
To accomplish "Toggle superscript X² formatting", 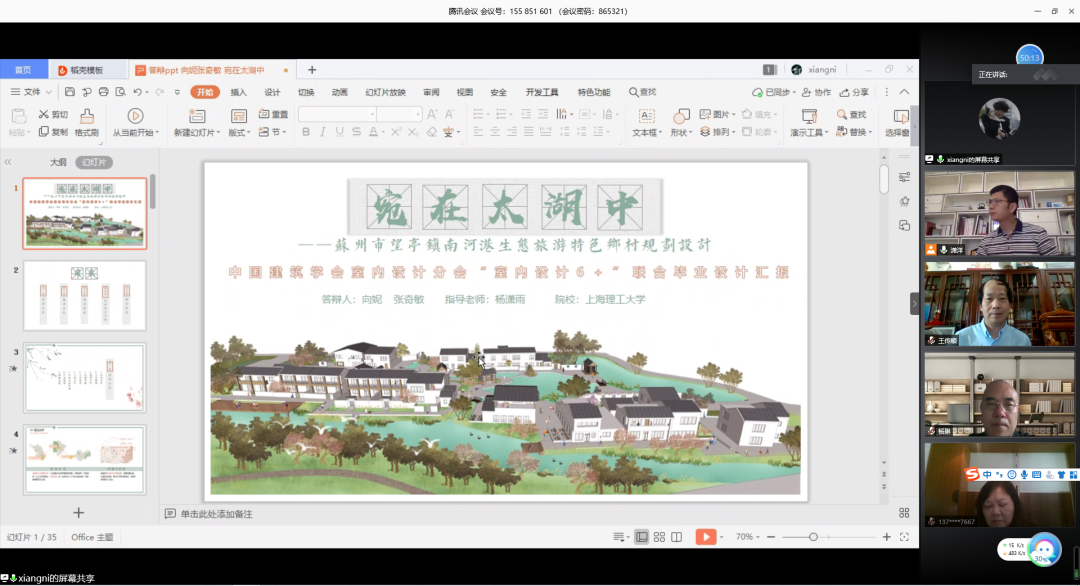I will (x=396, y=132).
